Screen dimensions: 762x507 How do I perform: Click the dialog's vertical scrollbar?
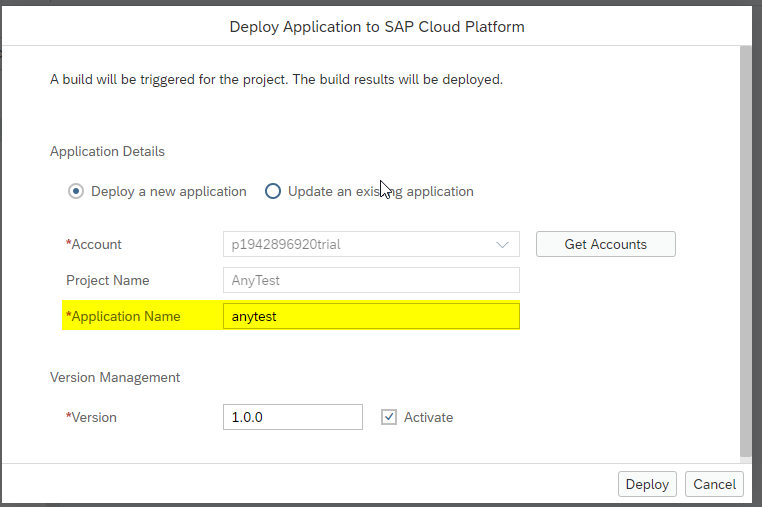pyautogui.click(x=745, y=250)
